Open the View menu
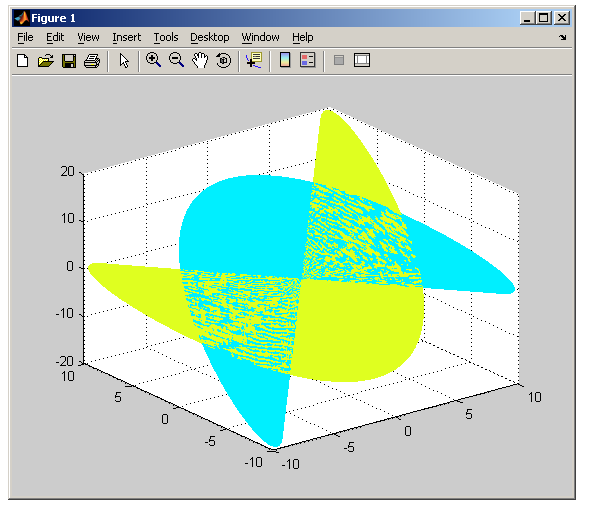Image resolution: width=589 pixels, height=514 pixels. [88, 37]
